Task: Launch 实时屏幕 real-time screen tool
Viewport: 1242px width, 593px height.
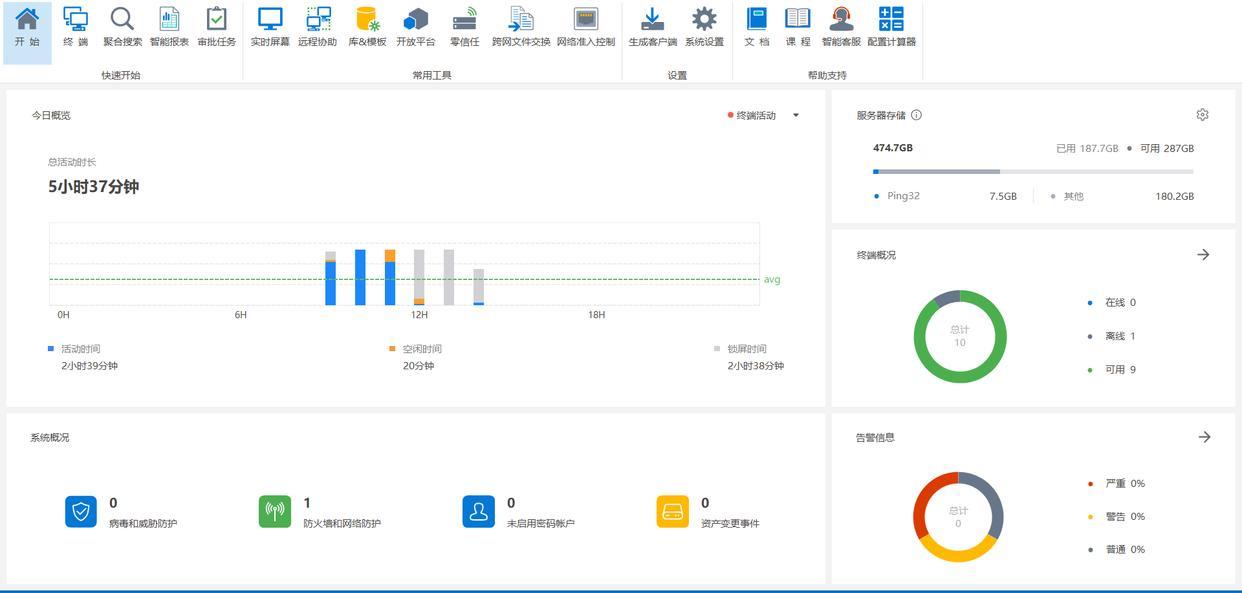Action: [270, 27]
